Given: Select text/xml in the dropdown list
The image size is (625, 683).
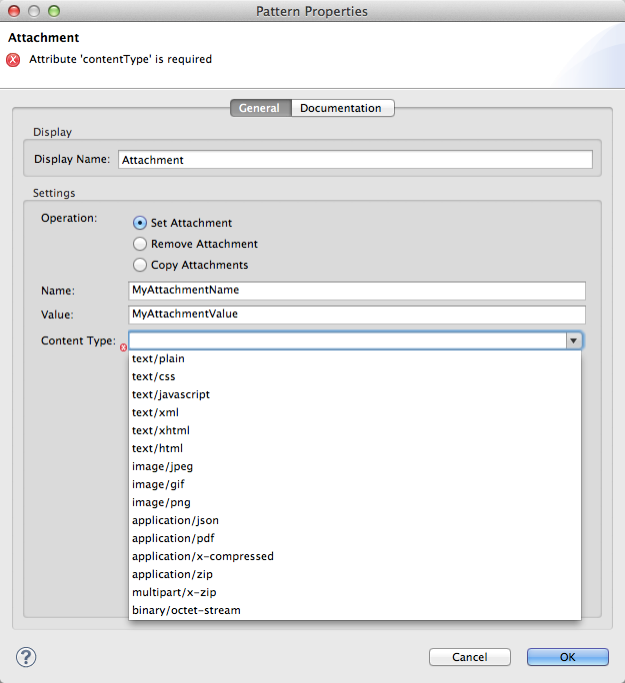Looking at the screenshot, I should [157, 412].
